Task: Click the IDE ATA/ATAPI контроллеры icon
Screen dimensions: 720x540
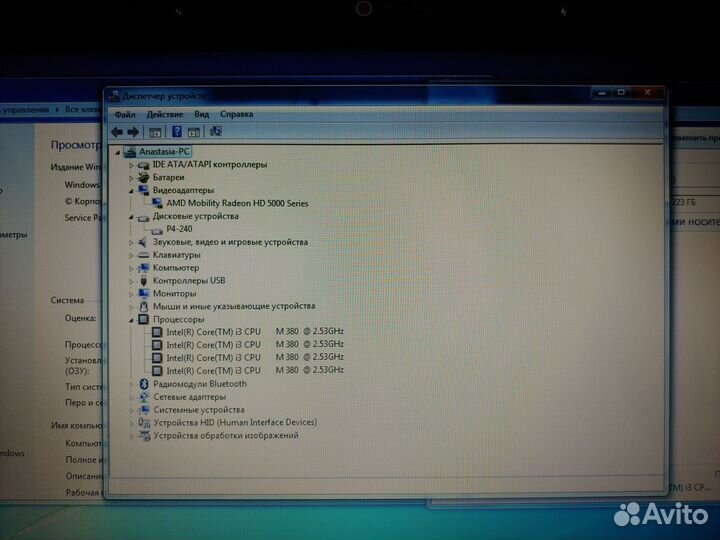Action: 144,165
